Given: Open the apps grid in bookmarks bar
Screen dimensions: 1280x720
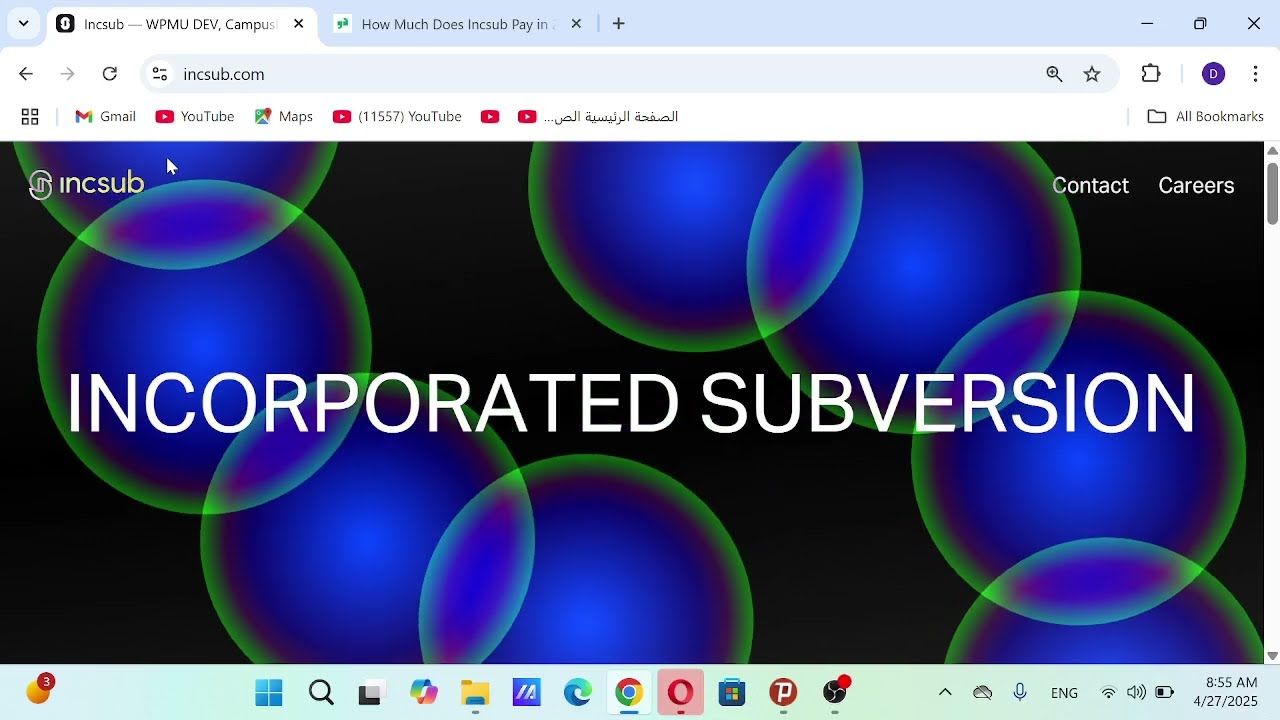Looking at the screenshot, I should (x=30, y=117).
